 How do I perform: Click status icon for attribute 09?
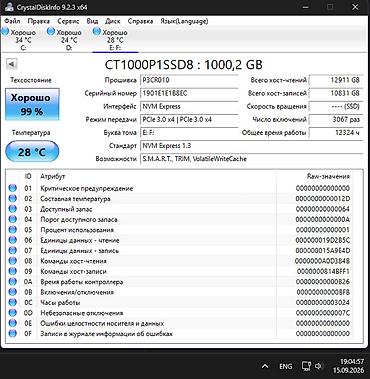13,271
